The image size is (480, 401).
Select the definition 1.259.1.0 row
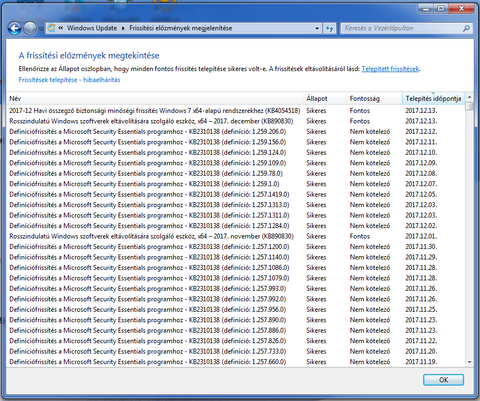[x=235, y=184]
